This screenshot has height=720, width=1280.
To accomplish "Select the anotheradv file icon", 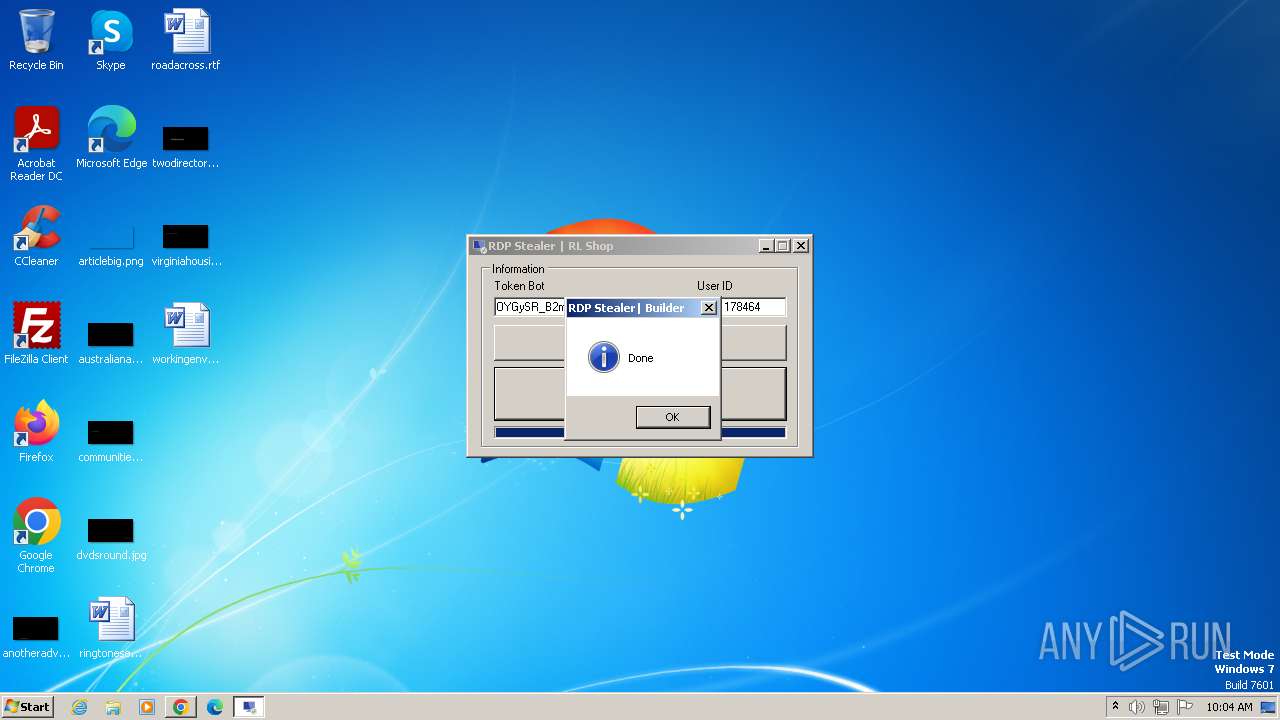I will pyautogui.click(x=36, y=635).
